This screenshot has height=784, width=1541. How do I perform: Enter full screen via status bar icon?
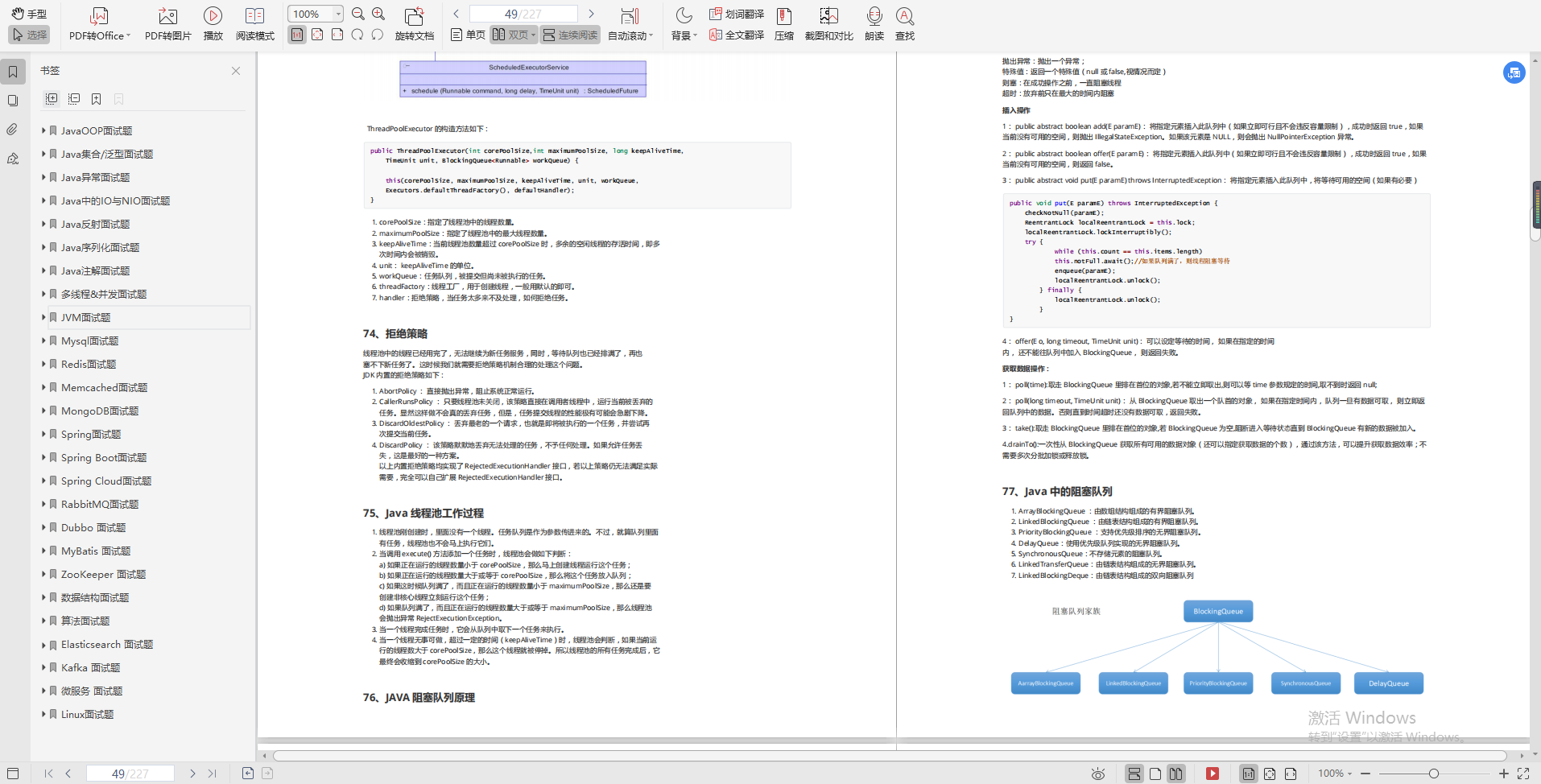coord(1523,774)
